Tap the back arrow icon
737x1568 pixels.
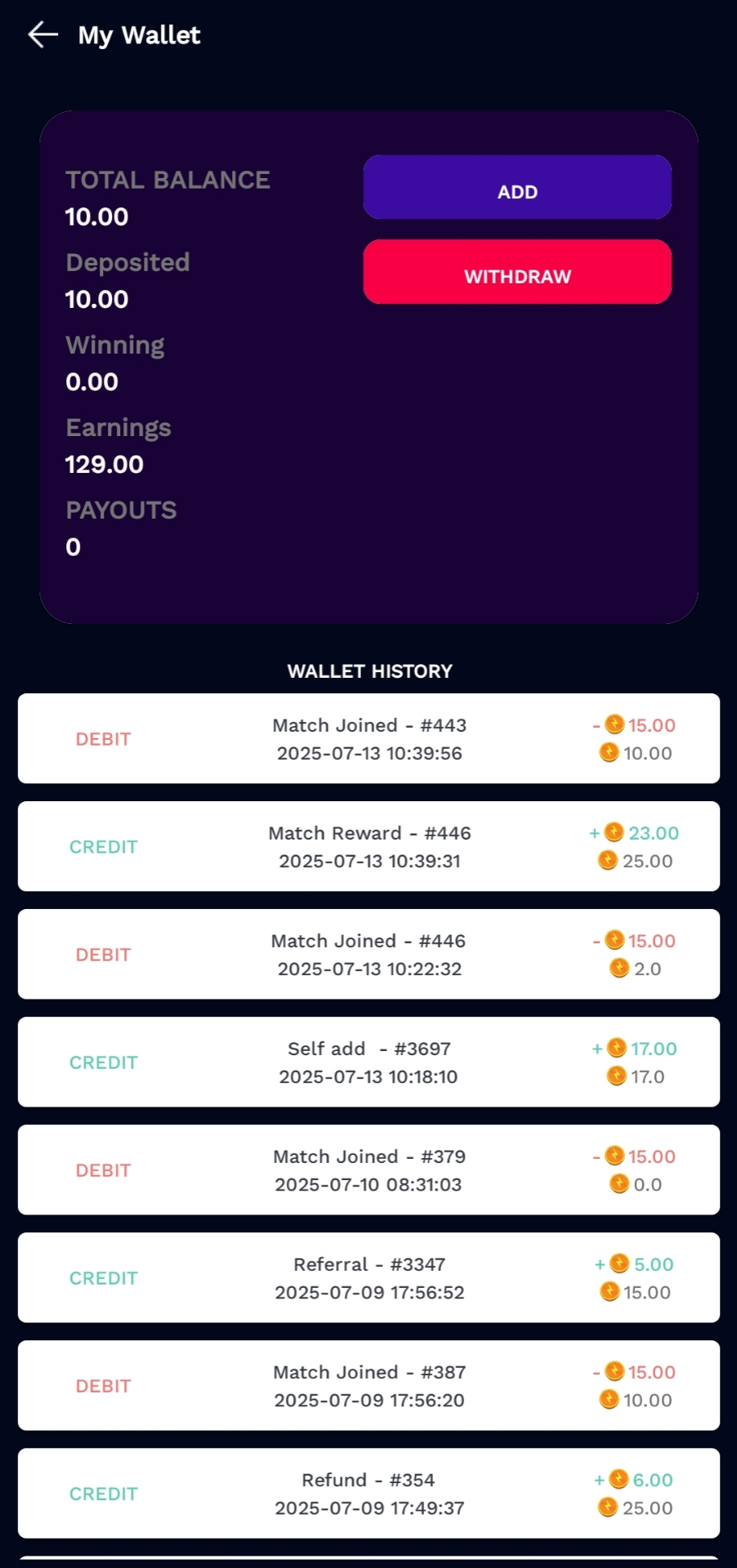(42, 34)
